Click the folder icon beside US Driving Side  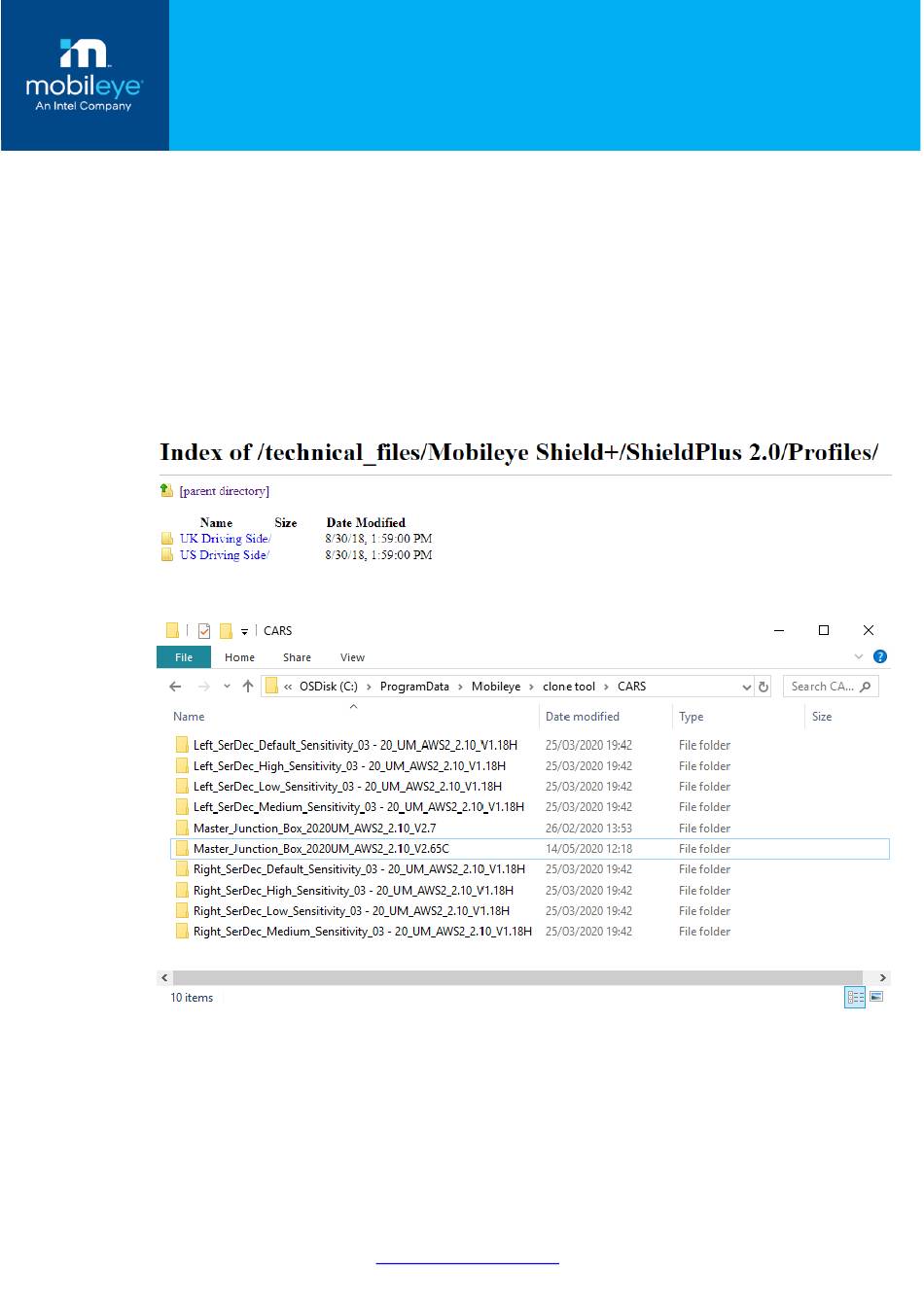[167, 555]
